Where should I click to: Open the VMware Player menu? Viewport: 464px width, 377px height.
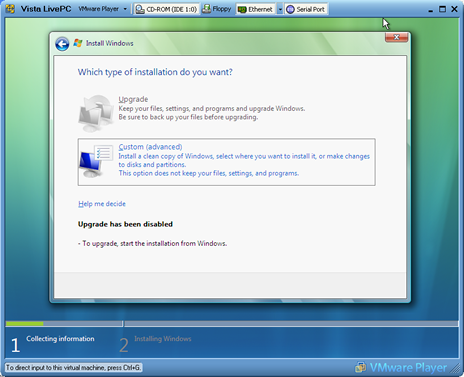click(x=103, y=9)
